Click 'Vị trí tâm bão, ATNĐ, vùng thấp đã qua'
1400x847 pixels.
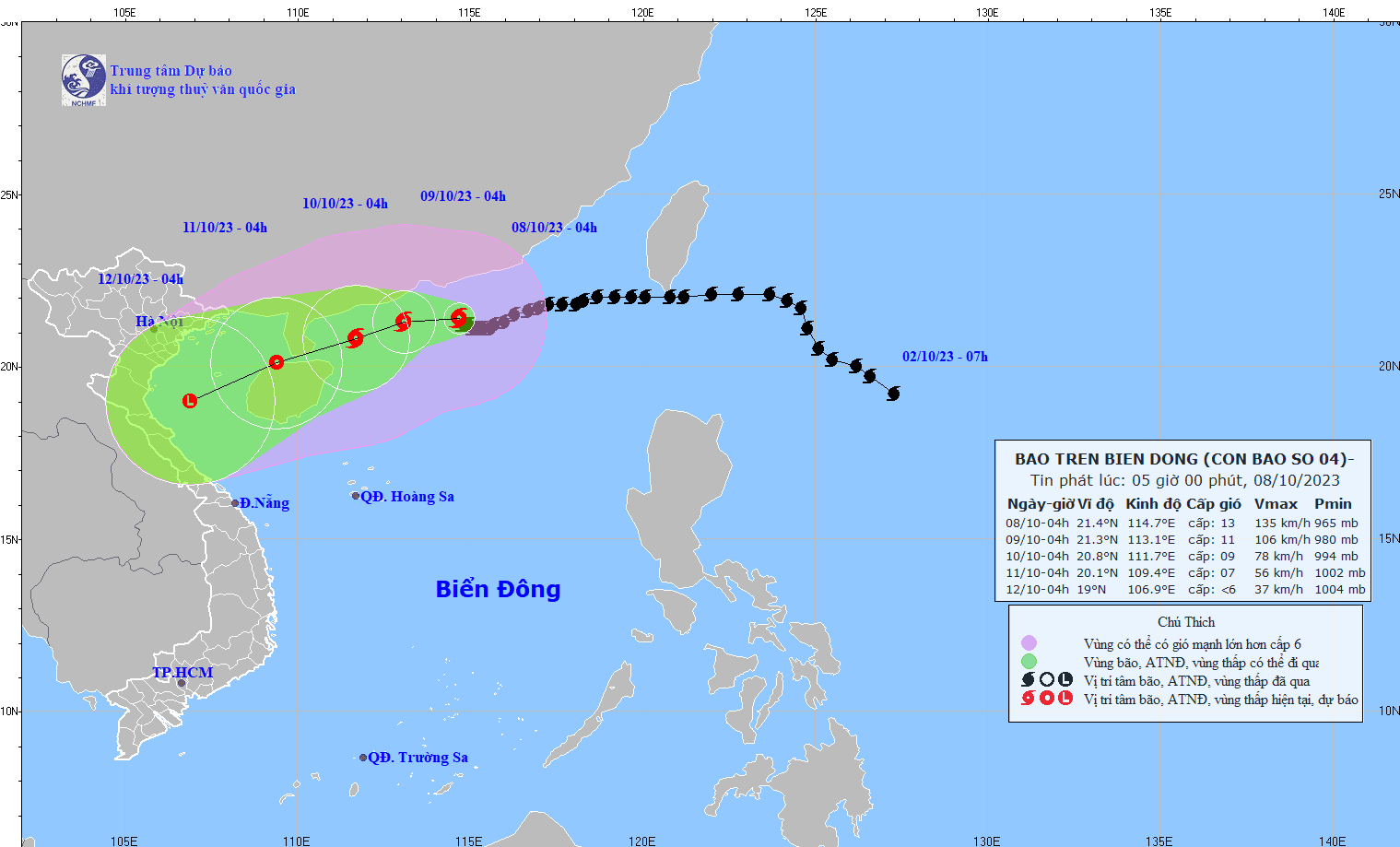1196,681
